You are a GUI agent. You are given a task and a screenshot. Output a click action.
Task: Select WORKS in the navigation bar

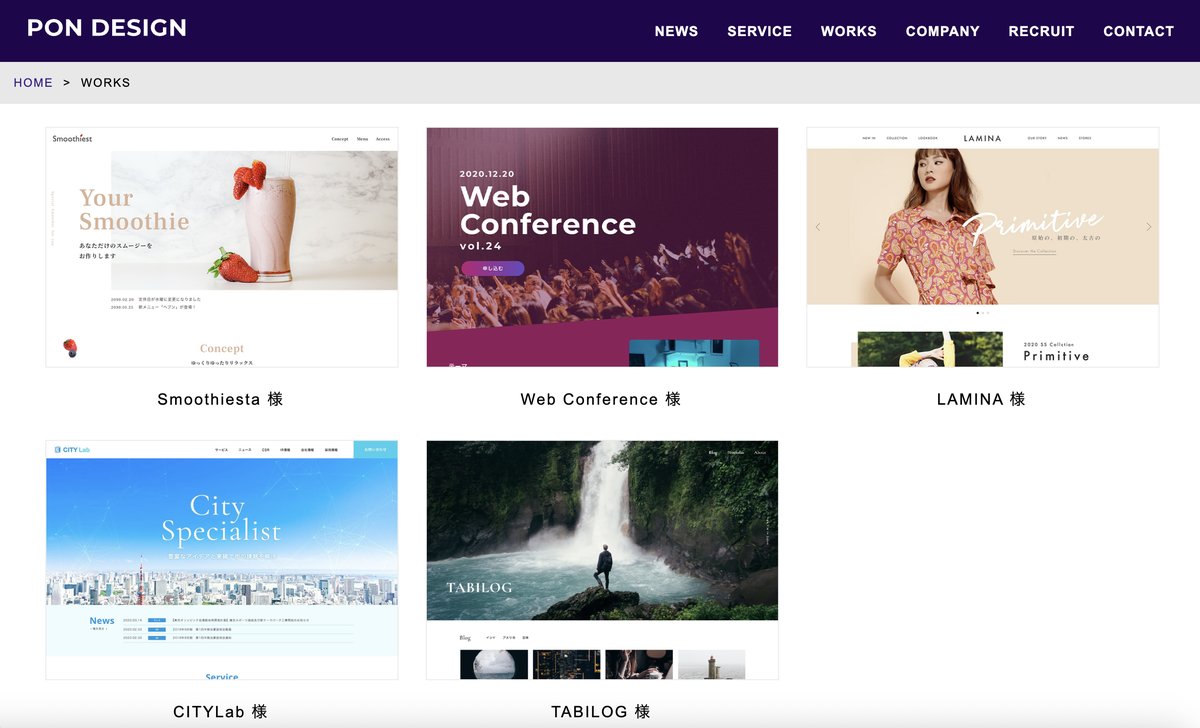coord(848,31)
